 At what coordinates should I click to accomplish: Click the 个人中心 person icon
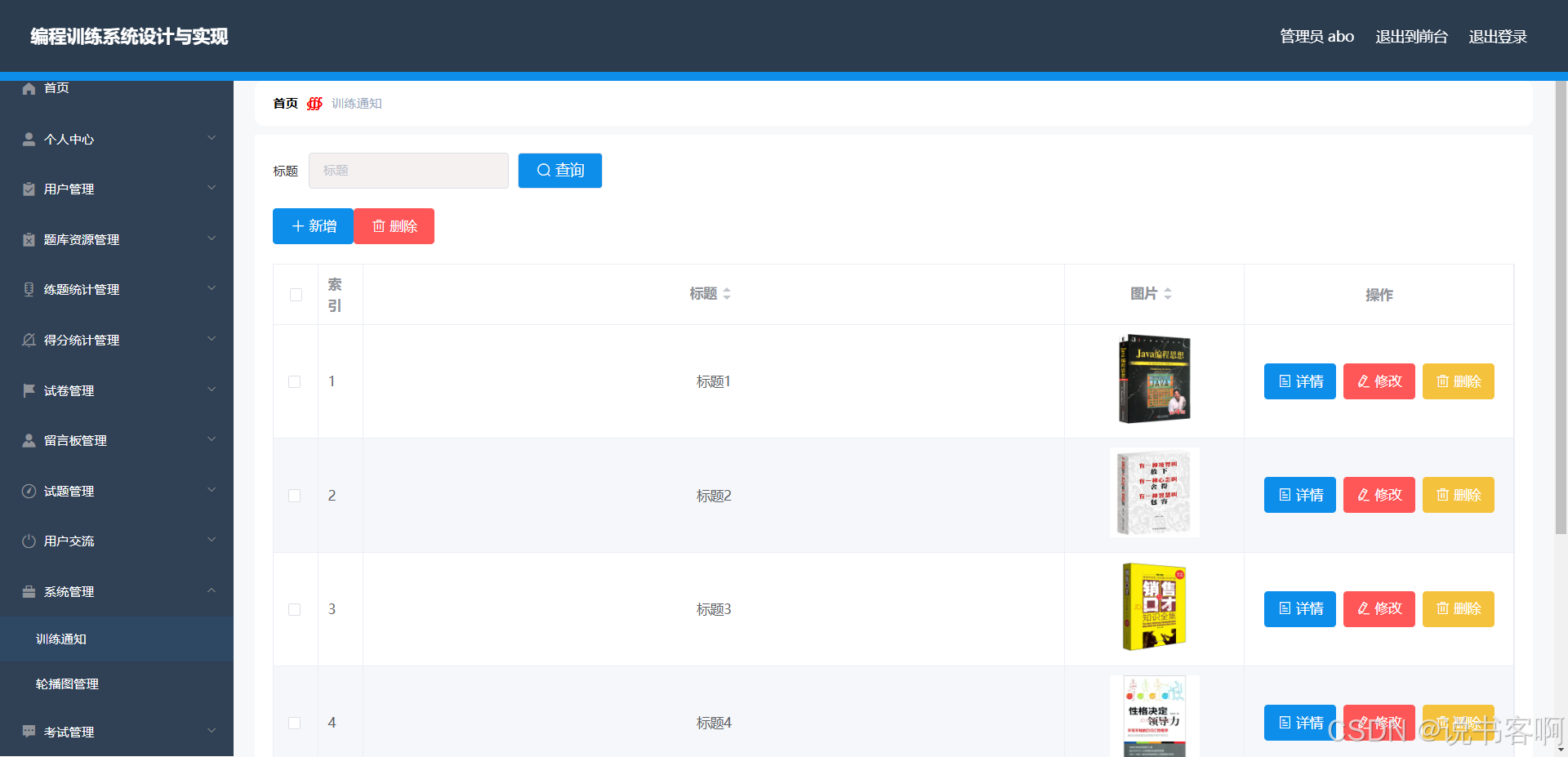(29, 139)
